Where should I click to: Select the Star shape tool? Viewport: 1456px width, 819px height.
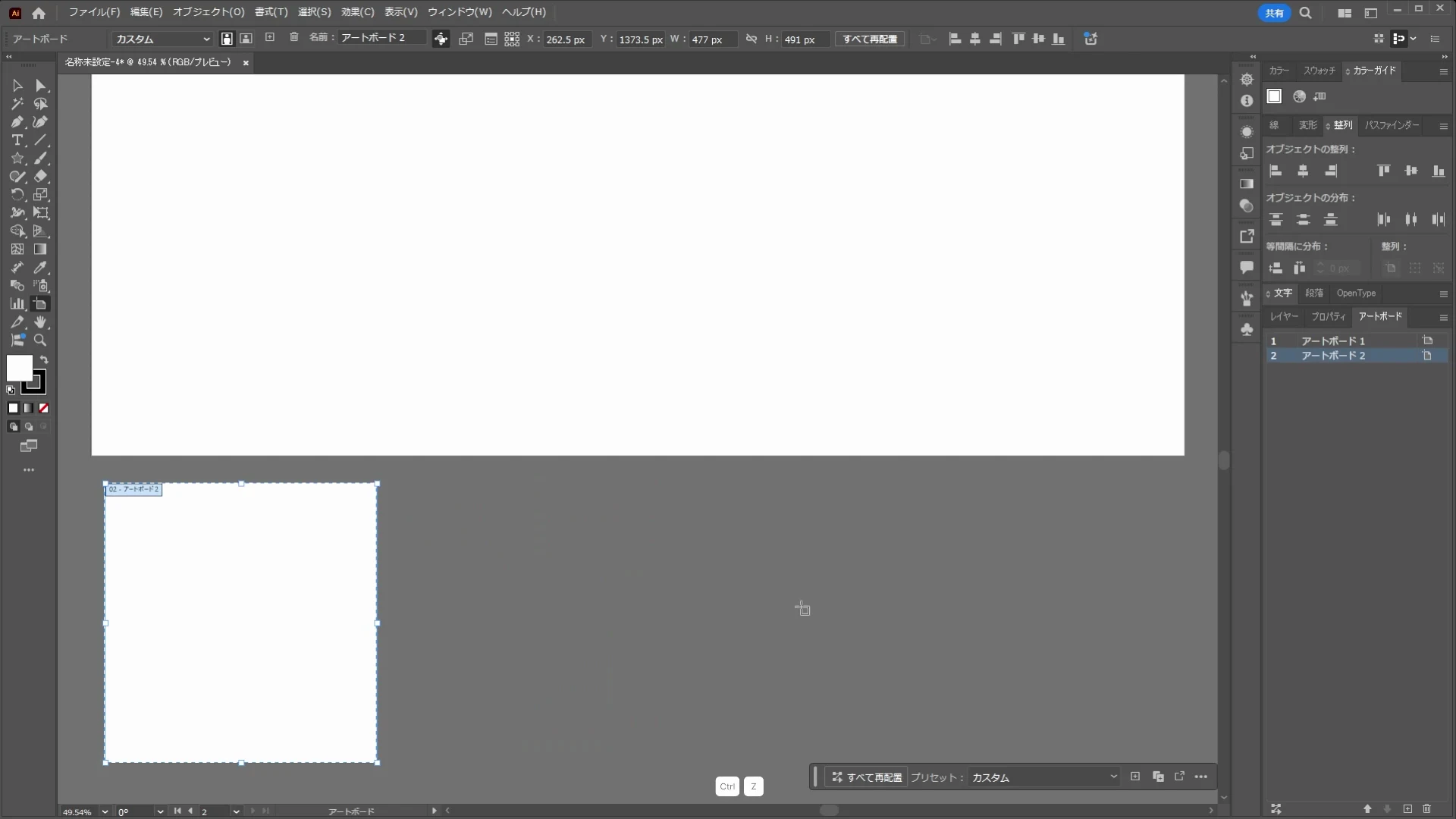click(x=17, y=158)
